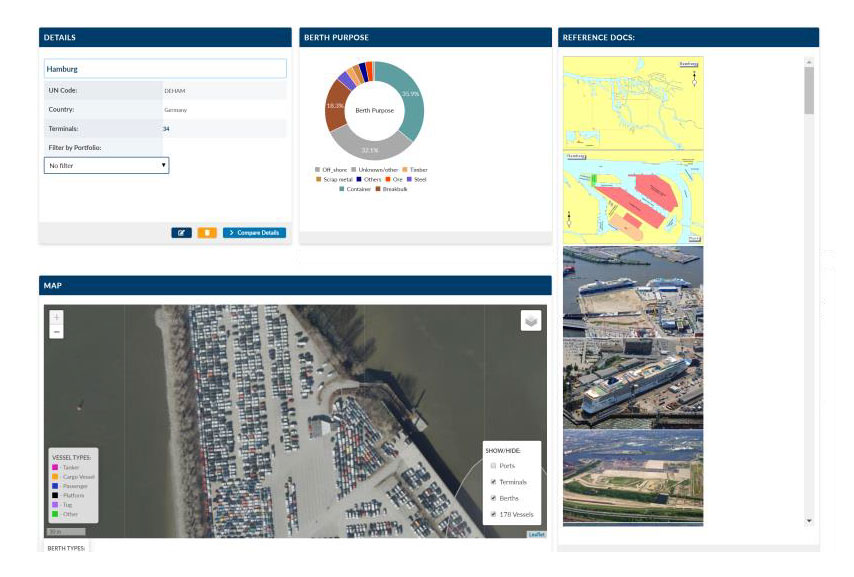
Task: Click the Off_shore legend swatch
Action: click(x=318, y=170)
